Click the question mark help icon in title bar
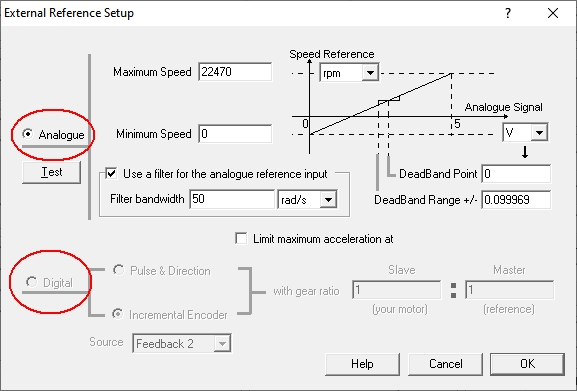Viewport: 577px width, 391px height. [508, 13]
